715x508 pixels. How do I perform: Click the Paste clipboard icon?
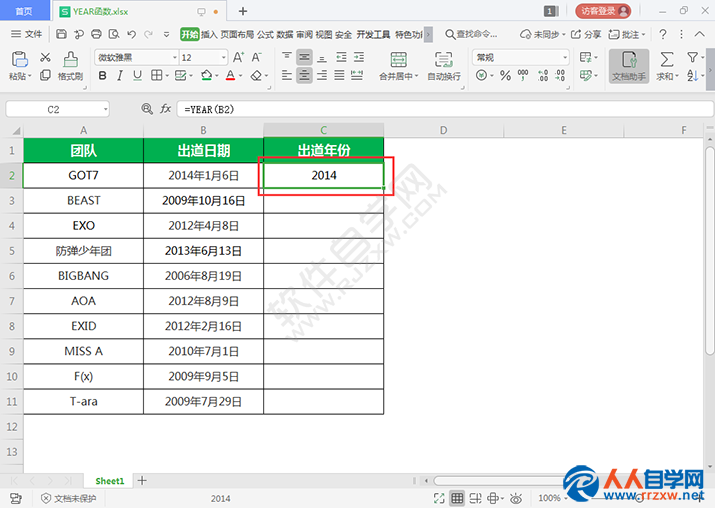[20, 60]
